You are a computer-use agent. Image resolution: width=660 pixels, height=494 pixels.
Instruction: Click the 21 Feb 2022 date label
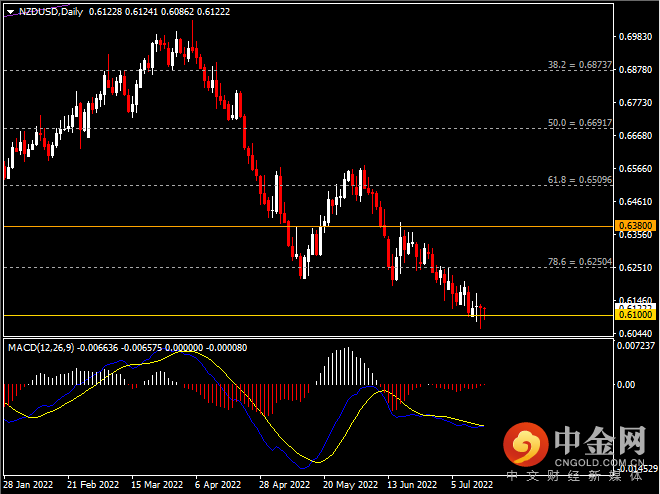pyautogui.click(x=93, y=485)
